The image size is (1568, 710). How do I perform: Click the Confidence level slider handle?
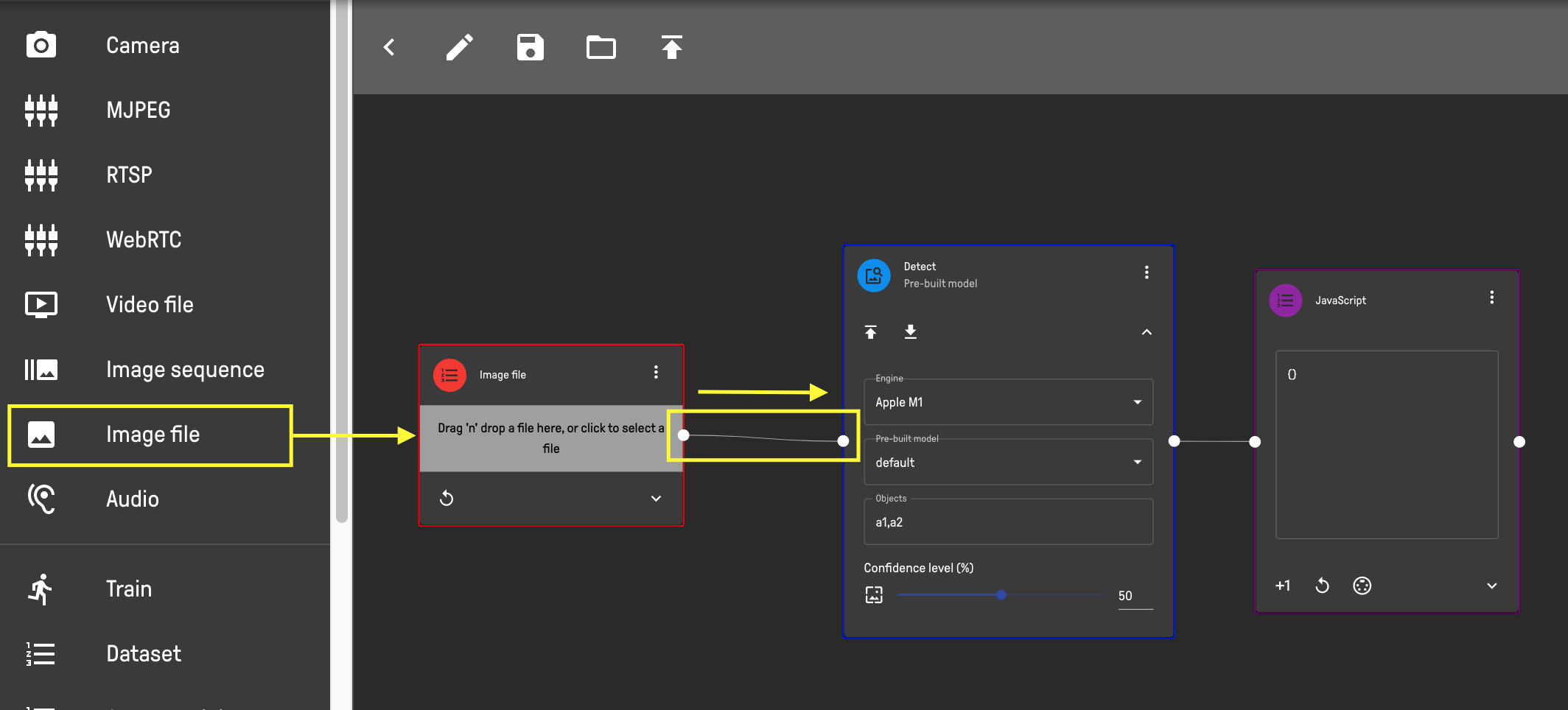[1001, 595]
